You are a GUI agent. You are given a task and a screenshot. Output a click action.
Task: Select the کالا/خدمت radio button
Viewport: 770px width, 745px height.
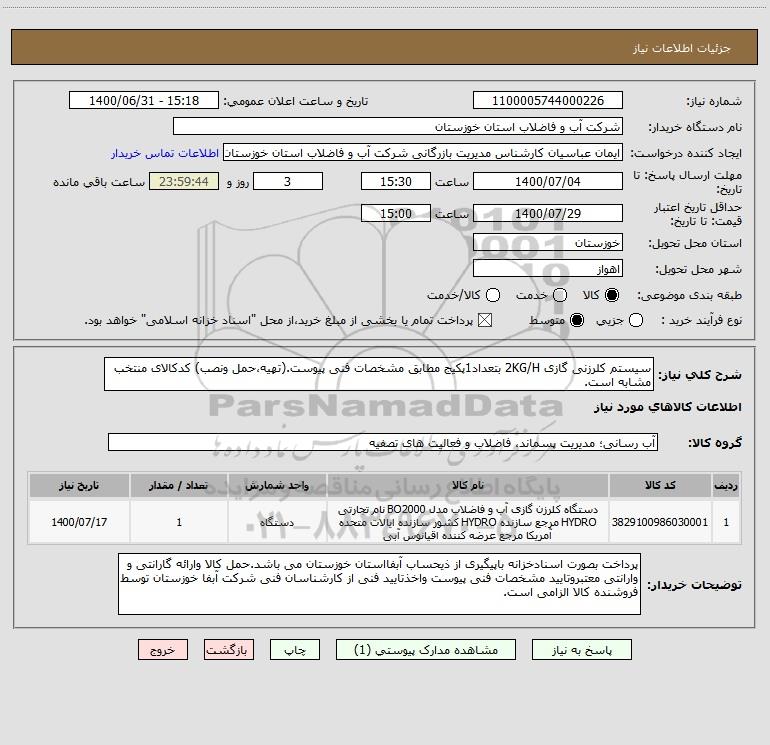point(493,295)
